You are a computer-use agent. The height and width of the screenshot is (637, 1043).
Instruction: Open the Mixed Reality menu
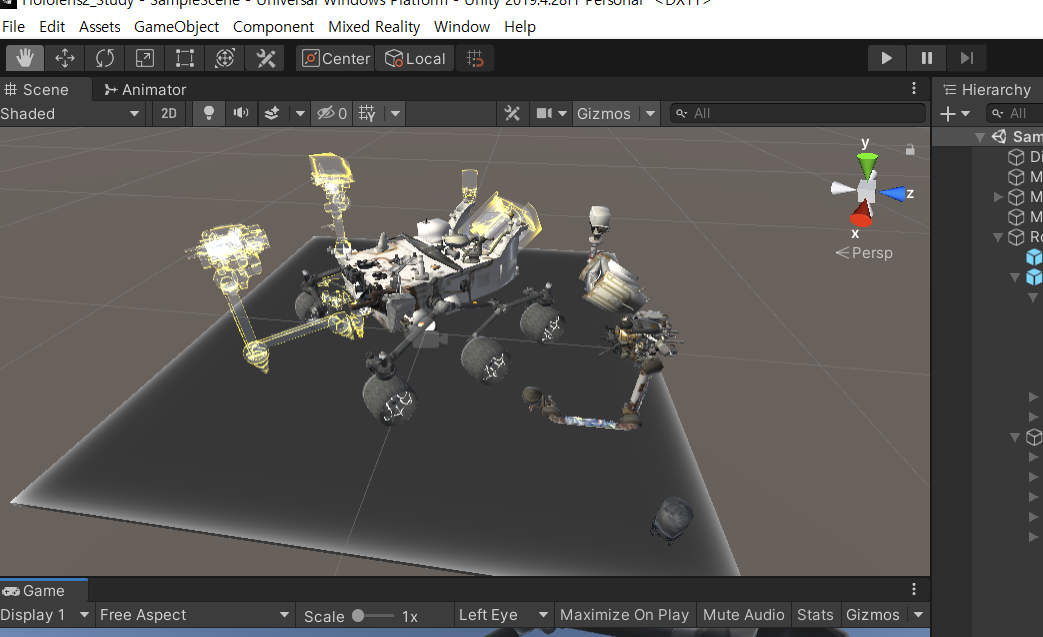[x=374, y=27]
